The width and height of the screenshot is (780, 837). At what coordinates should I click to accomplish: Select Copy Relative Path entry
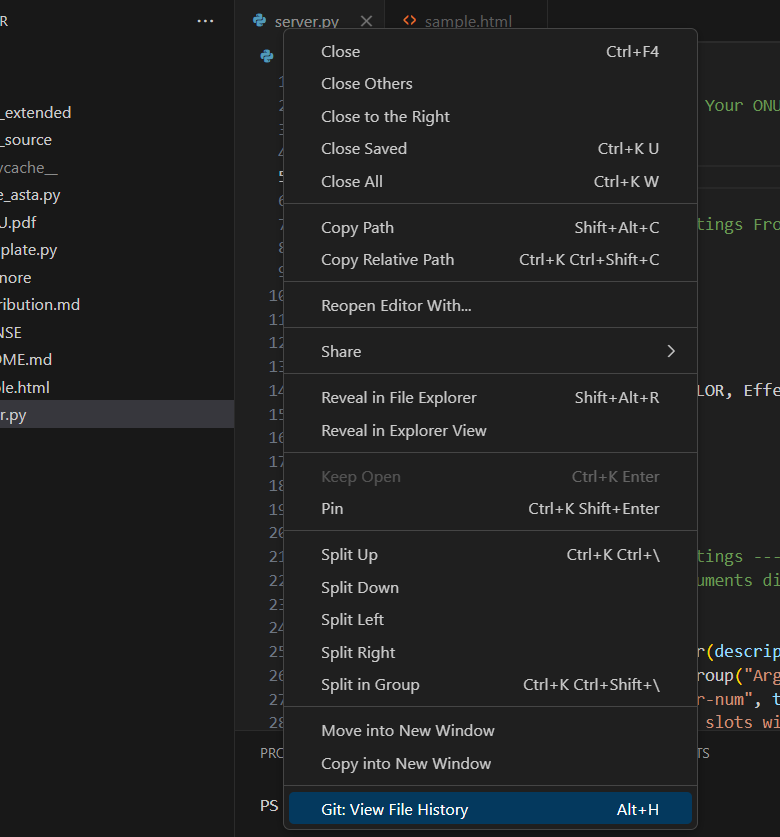pyautogui.click(x=490, y=260)
